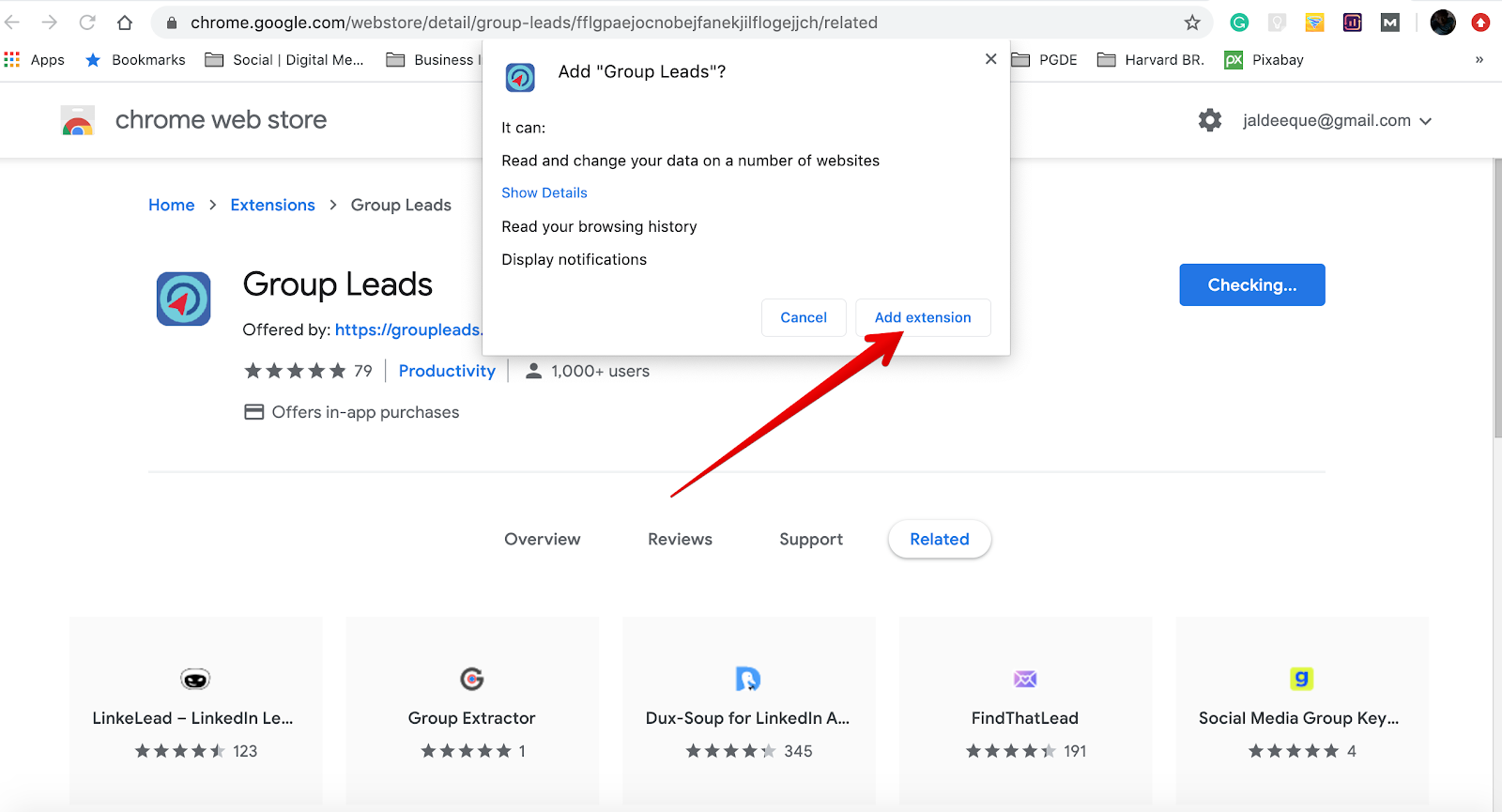Show more bookmarks with the chevron
This screenshot has height=812, width=1502.
(x=1479, y=60)
